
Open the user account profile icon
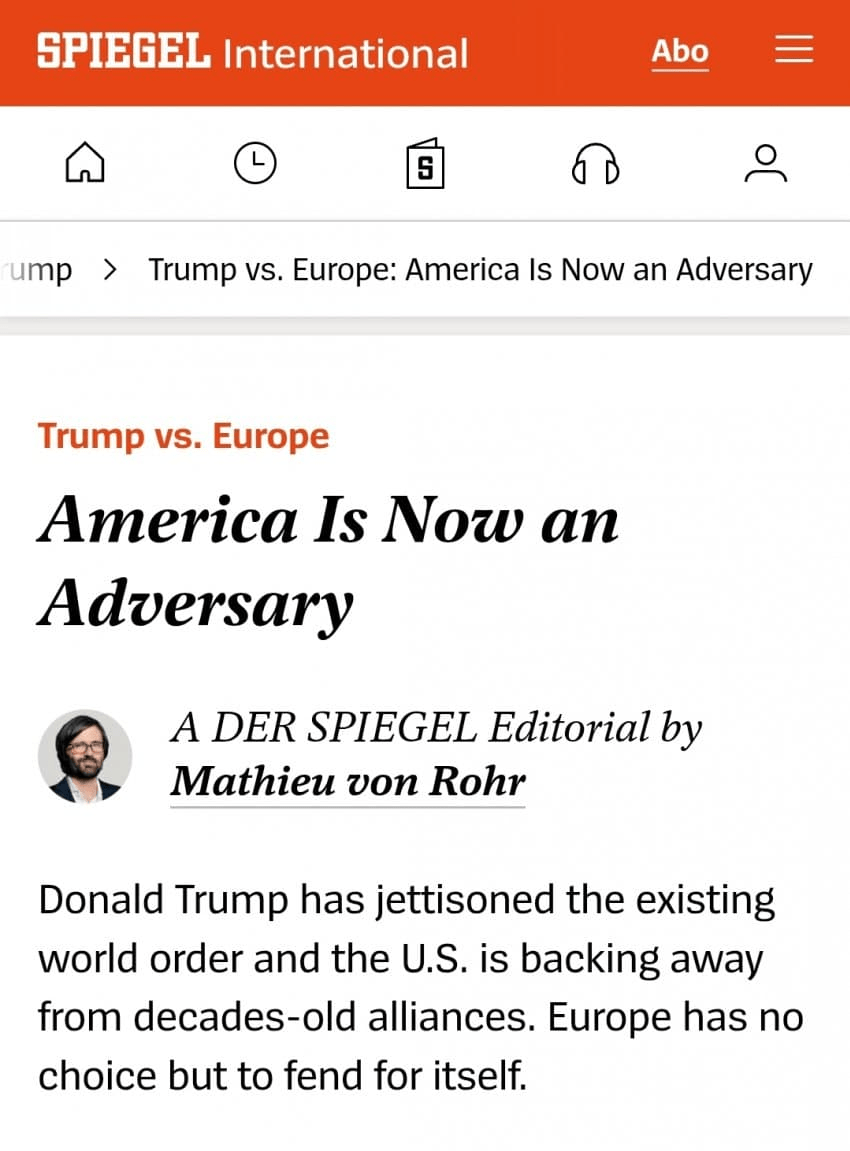(x=766, y=163)
